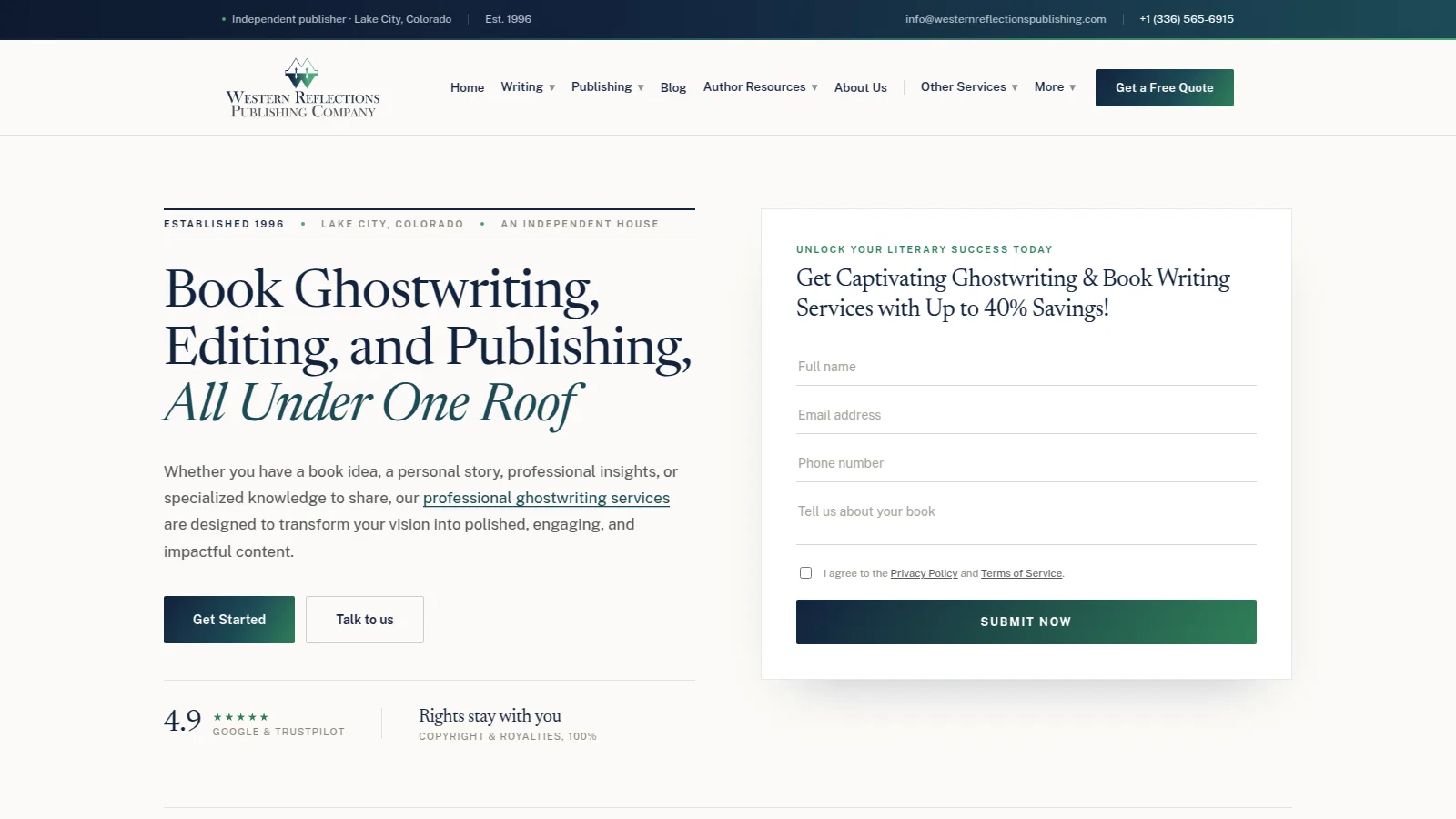Click the Talk to us button

tap(365, 620)
